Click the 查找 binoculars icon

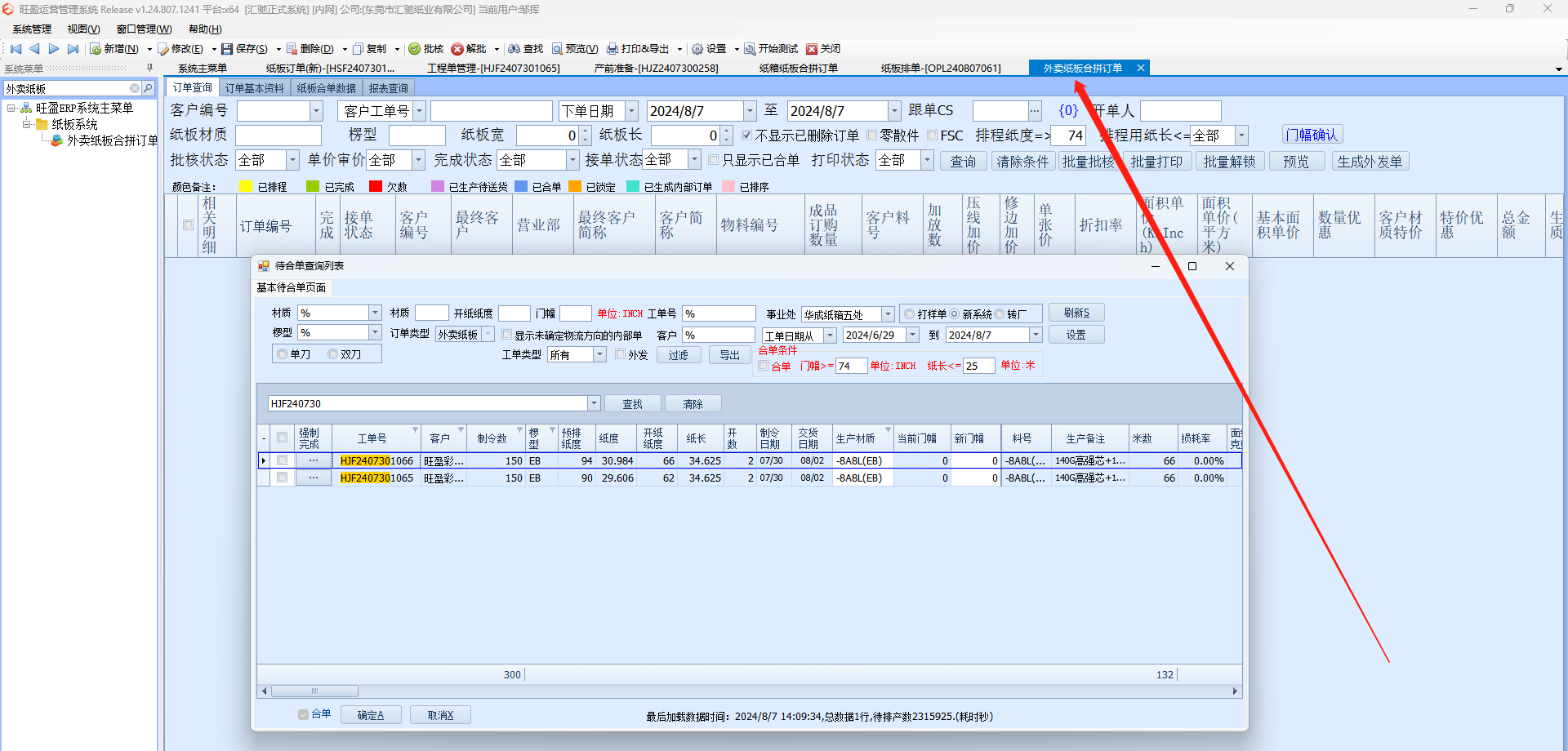pyautogui.click(x=514, y=49)
